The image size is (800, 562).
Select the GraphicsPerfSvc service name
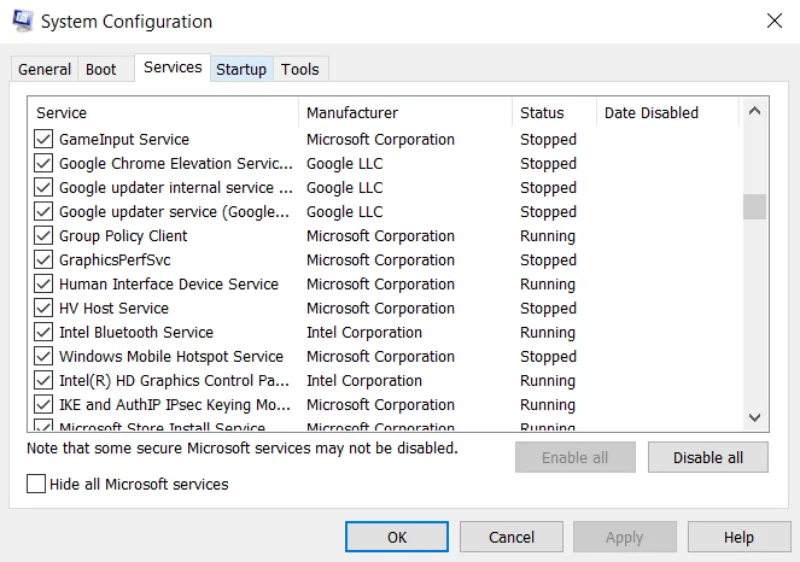coord(115,260)
